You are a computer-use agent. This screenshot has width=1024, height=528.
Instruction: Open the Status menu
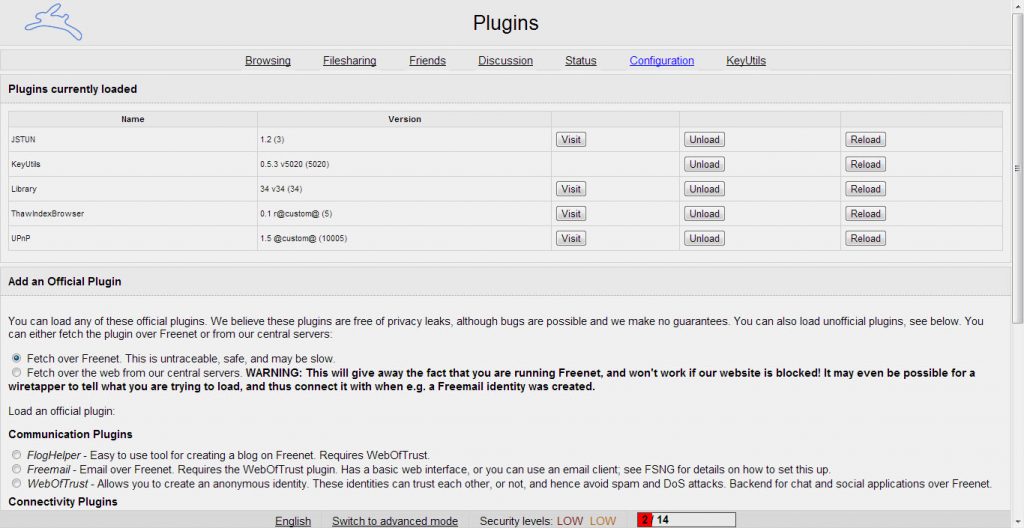point(581,61)
